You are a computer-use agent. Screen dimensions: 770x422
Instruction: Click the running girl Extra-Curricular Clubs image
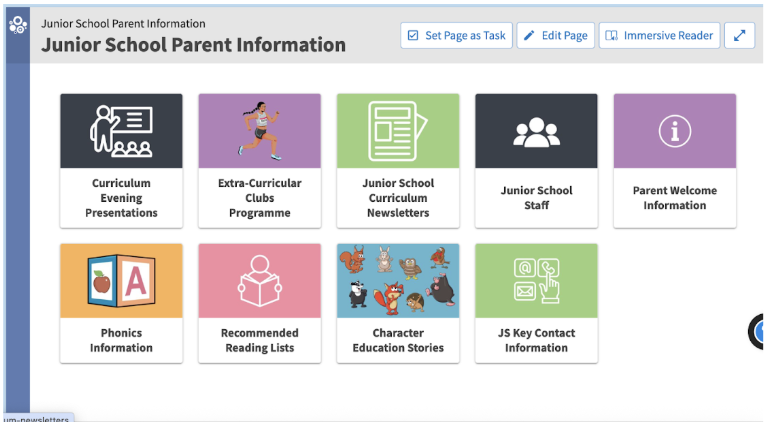[260, 131]
